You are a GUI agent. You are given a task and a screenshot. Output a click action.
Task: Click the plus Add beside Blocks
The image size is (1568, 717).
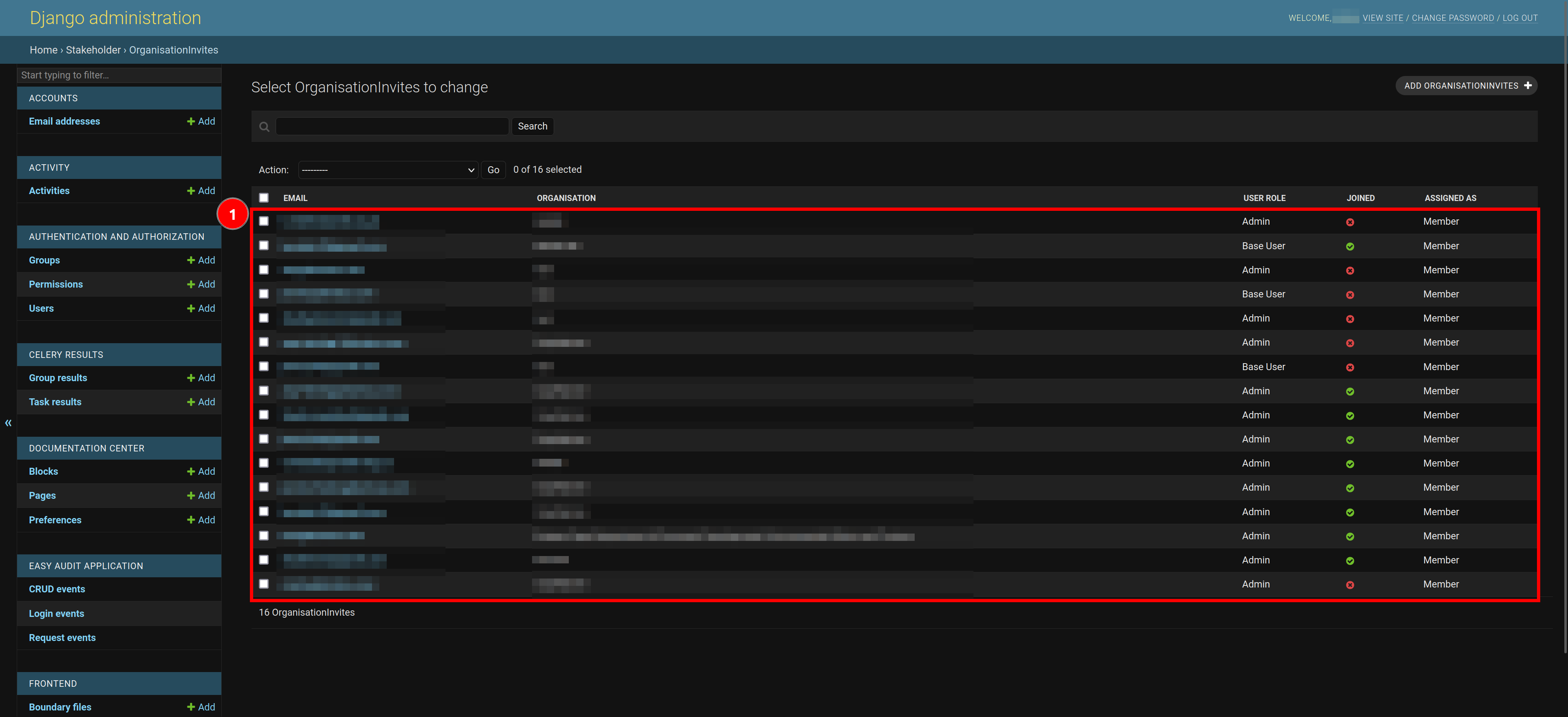[x=201, y=471]
